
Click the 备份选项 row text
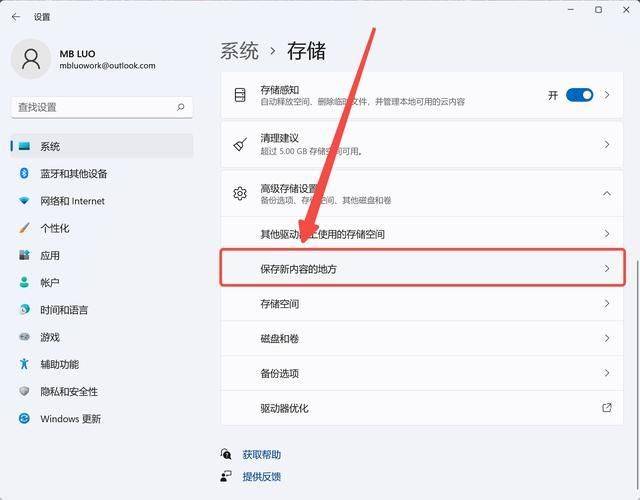[280, 373]
